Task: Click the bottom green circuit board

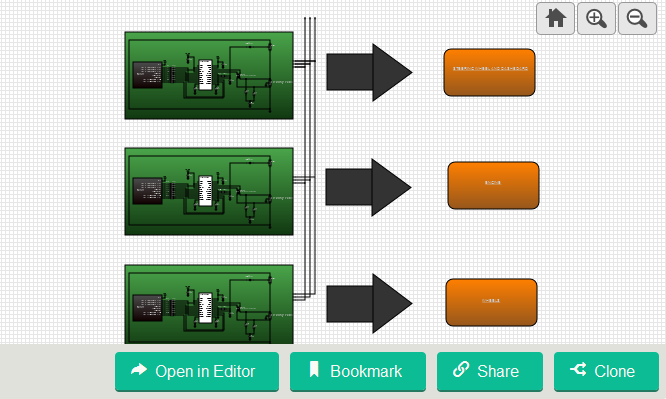Action: pyautogui.click(x=209, y=304)
